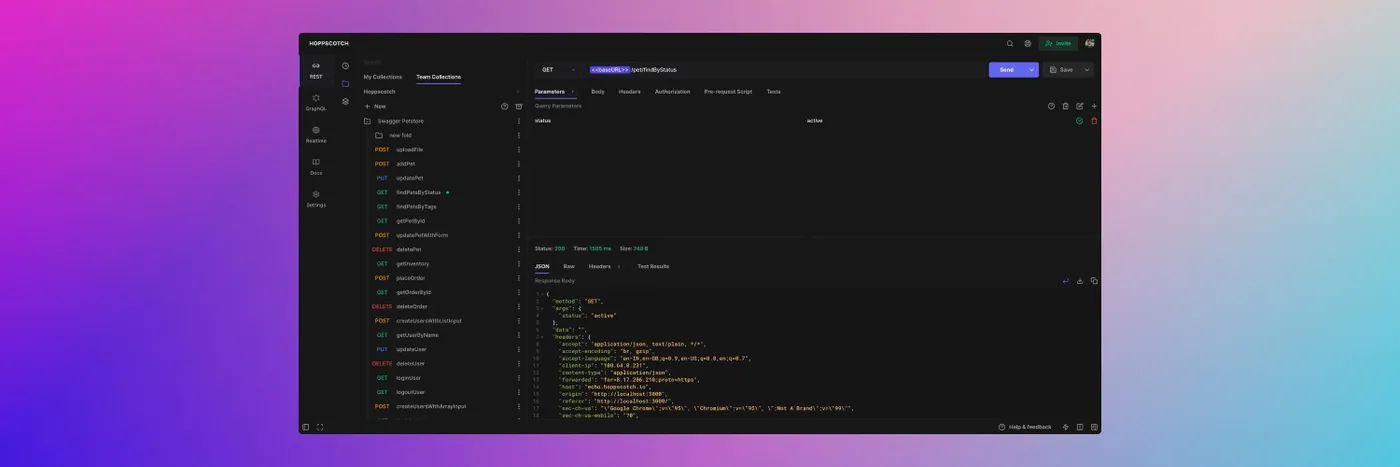The image size is (1400, 467).
Task: Open options menu for deleteOrder request
Action: point(519,307)
